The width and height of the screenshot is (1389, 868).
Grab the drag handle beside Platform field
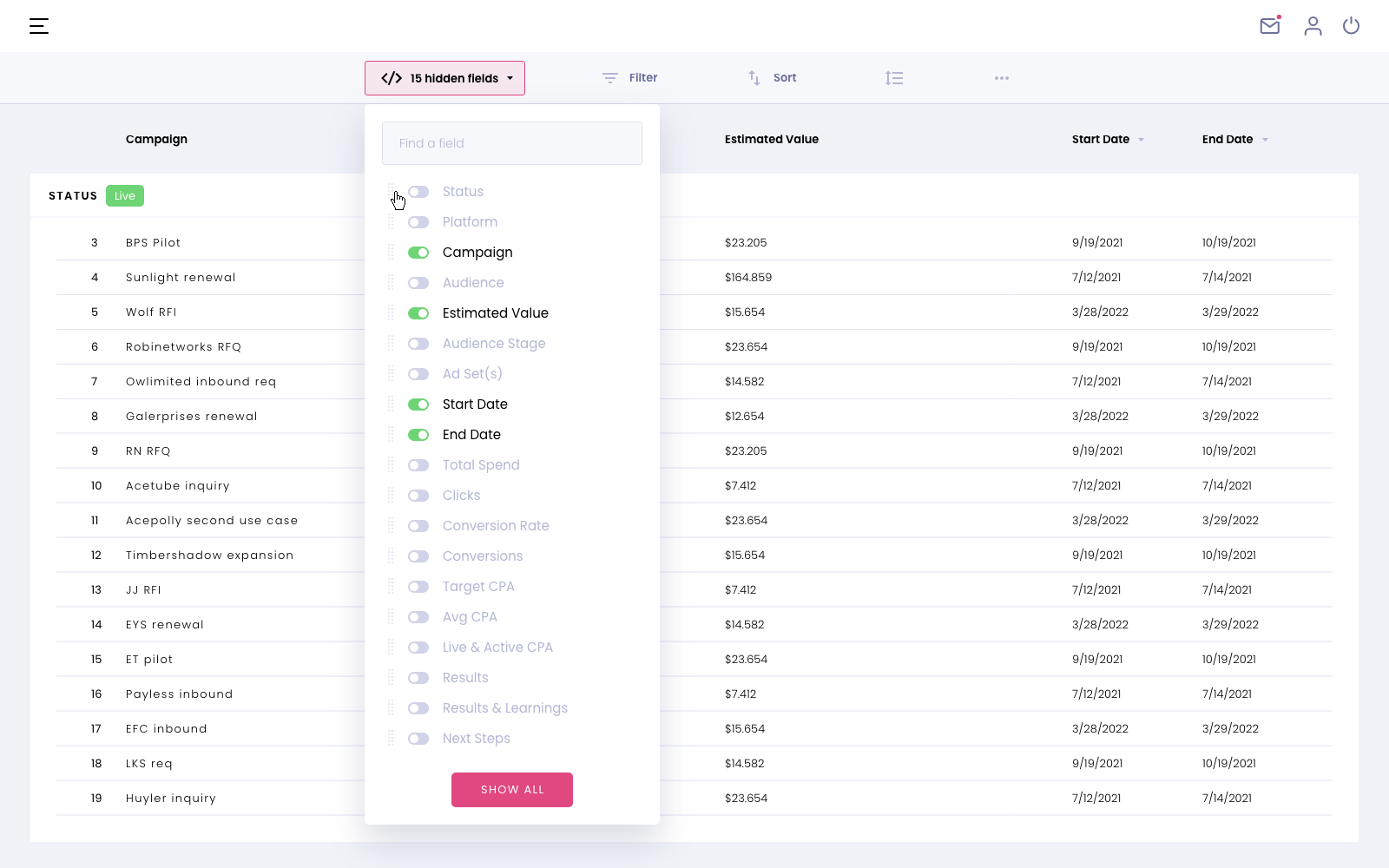tap(391, 222)
